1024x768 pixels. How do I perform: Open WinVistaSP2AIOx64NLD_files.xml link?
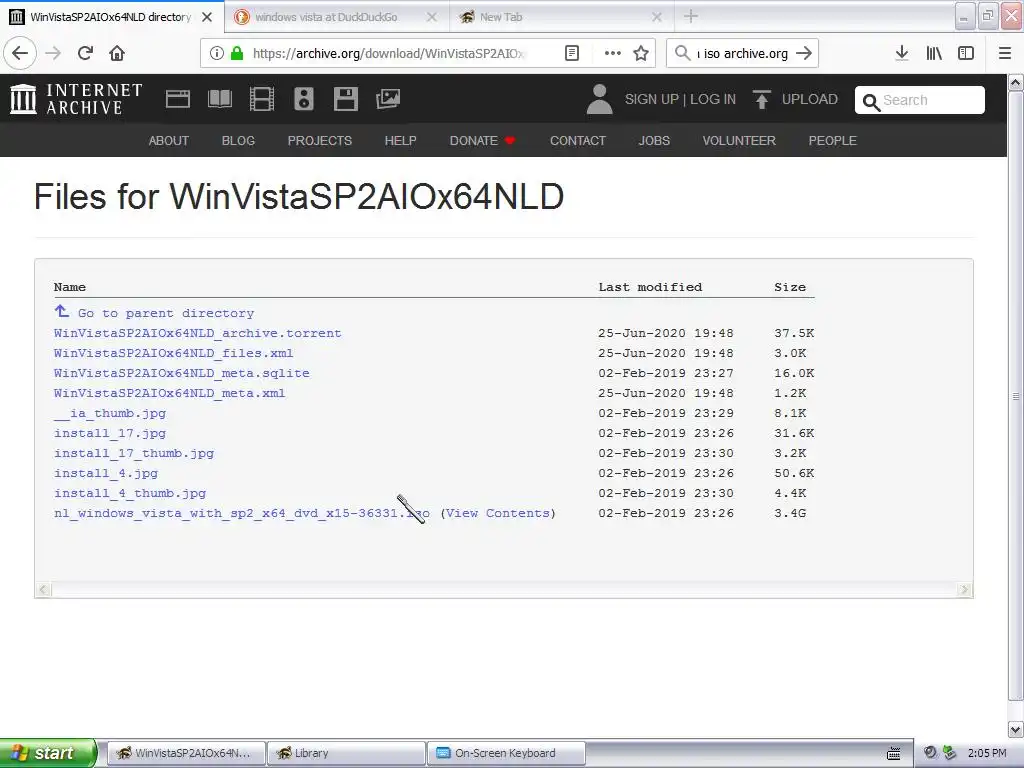click(x=173, y=353)
